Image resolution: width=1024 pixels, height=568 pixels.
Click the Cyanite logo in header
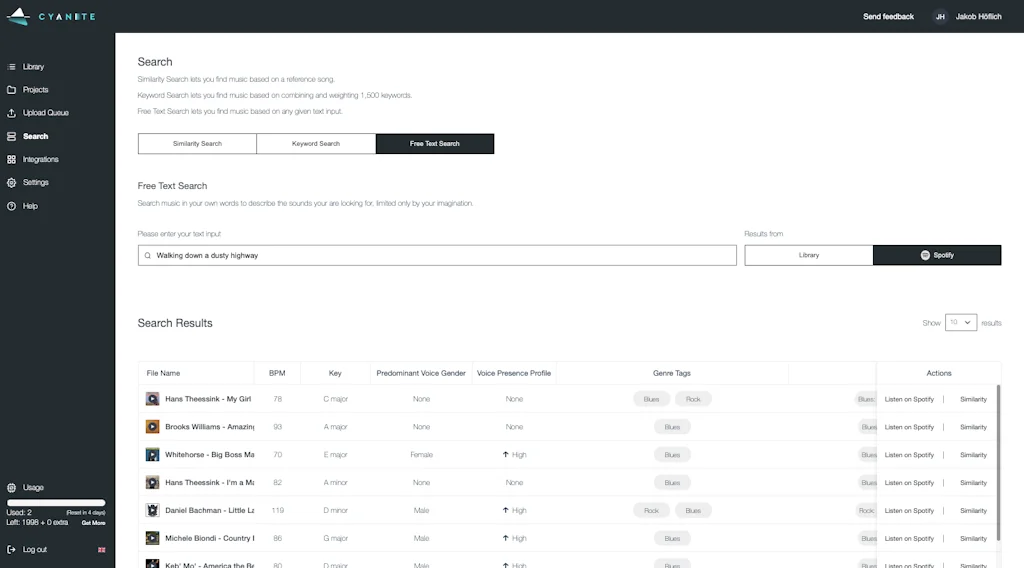(x=51, y=16)
